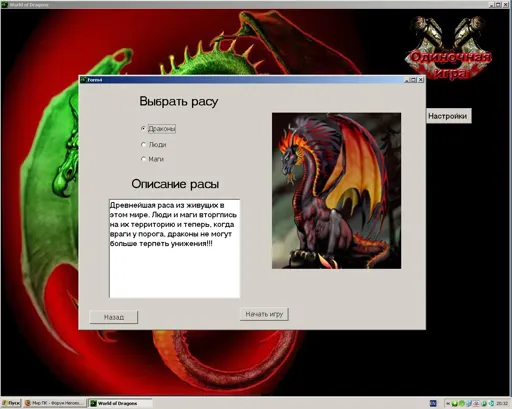Open the Пуск start menu
Viewport: 512px width, 409px height.
tap(11, 403)
